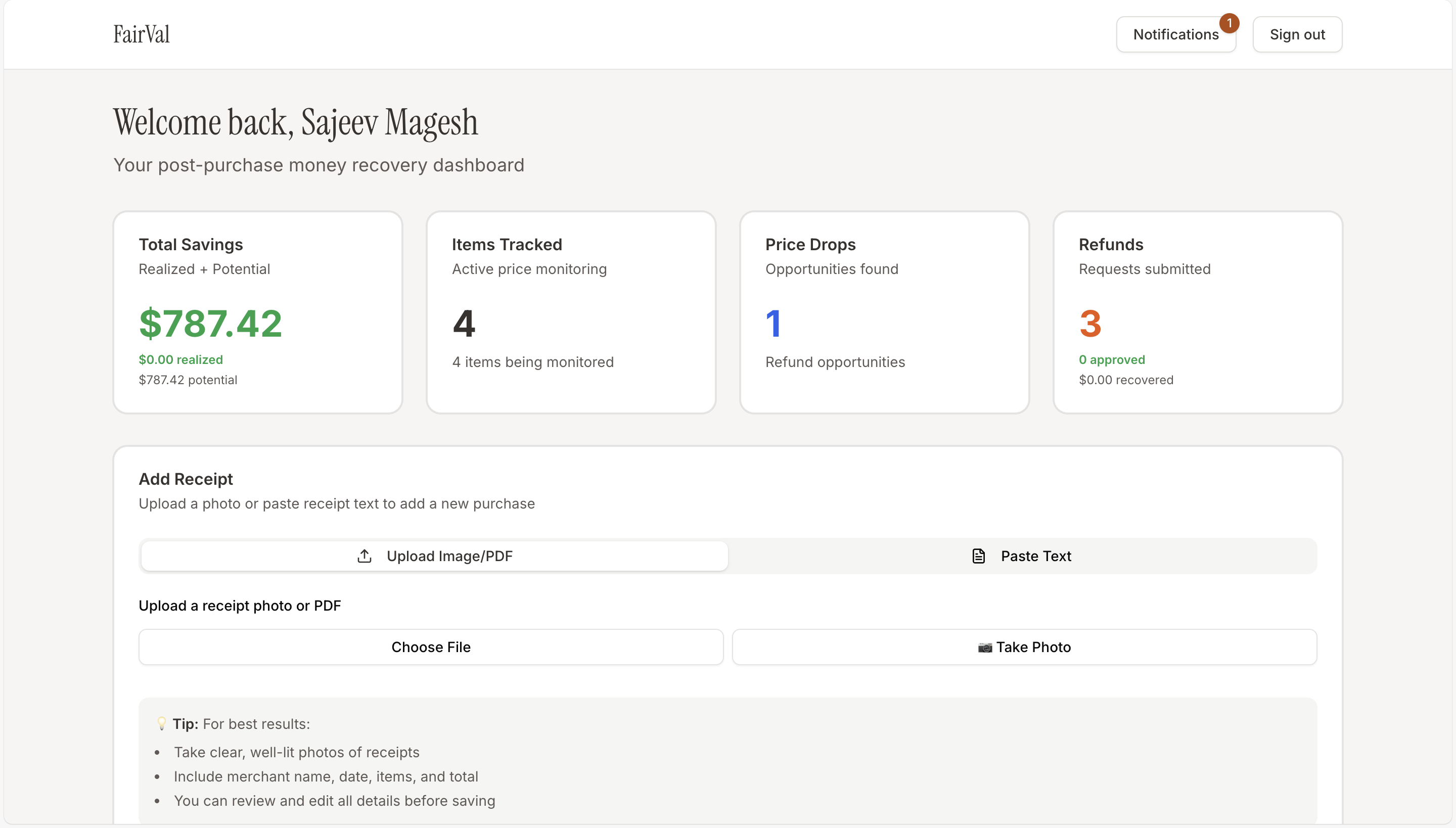
Task: Click the Choose File button
Action: click(431, 647)
